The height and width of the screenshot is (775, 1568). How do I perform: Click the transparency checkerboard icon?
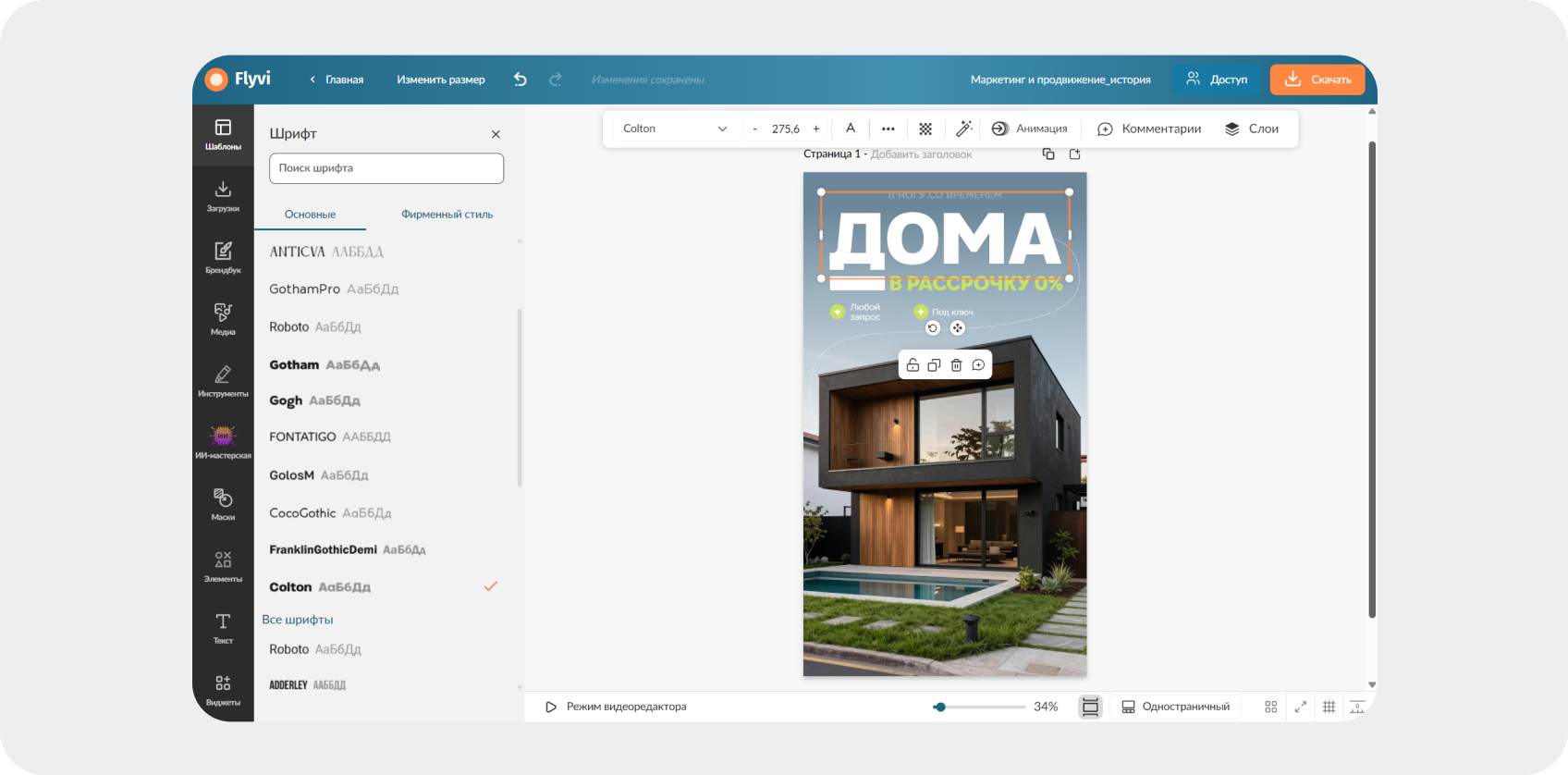[925, 129]
